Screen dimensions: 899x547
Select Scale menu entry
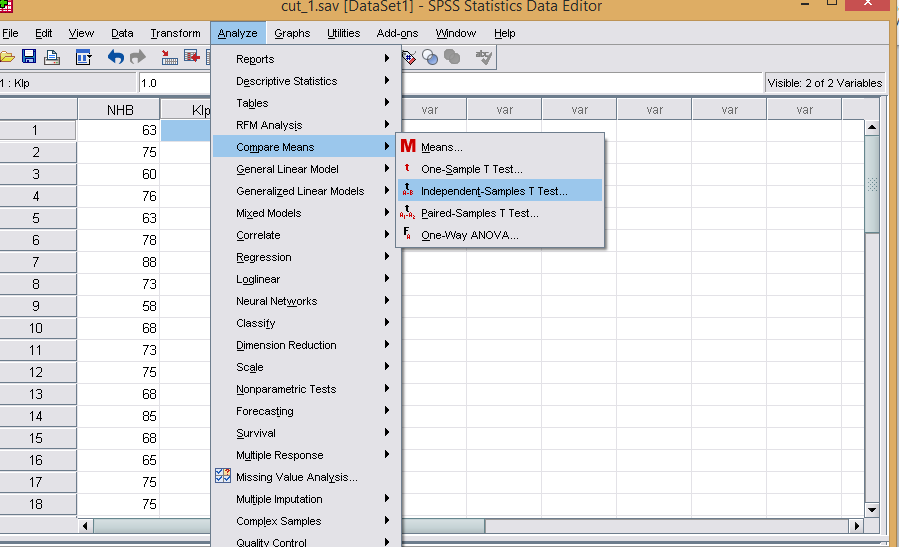(x=306, y=367)
